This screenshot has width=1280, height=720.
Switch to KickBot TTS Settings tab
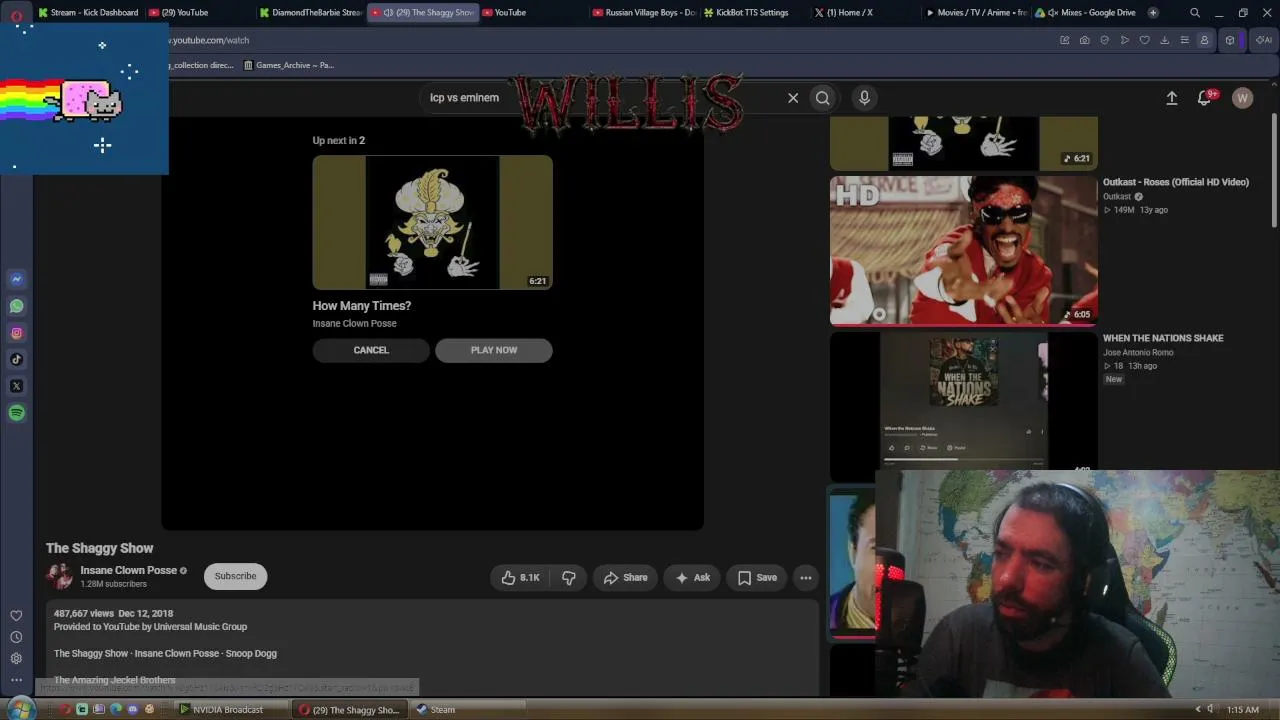click(x=753, y=13)
